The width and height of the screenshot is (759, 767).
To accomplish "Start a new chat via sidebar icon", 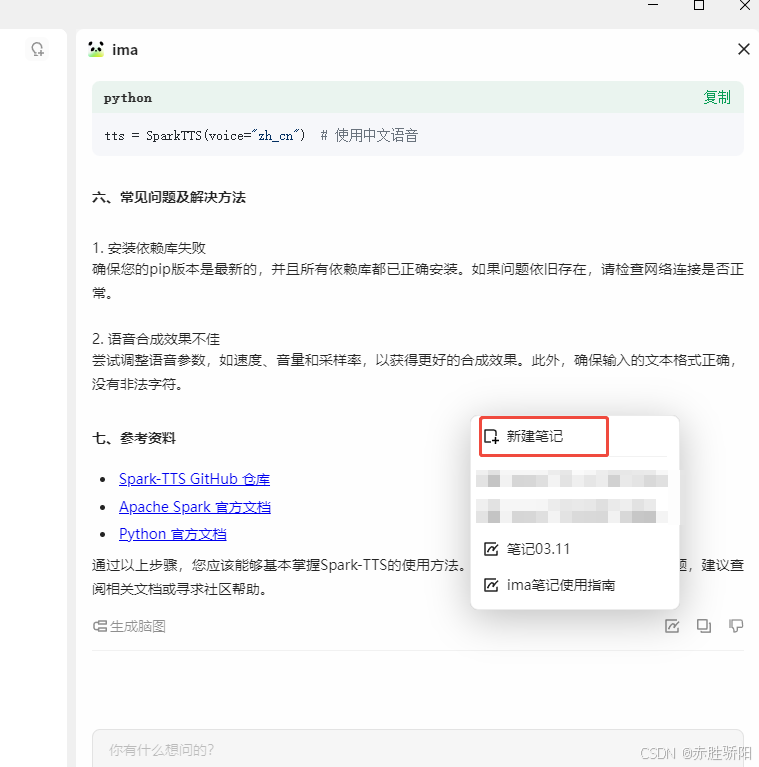I will point(38,49).
